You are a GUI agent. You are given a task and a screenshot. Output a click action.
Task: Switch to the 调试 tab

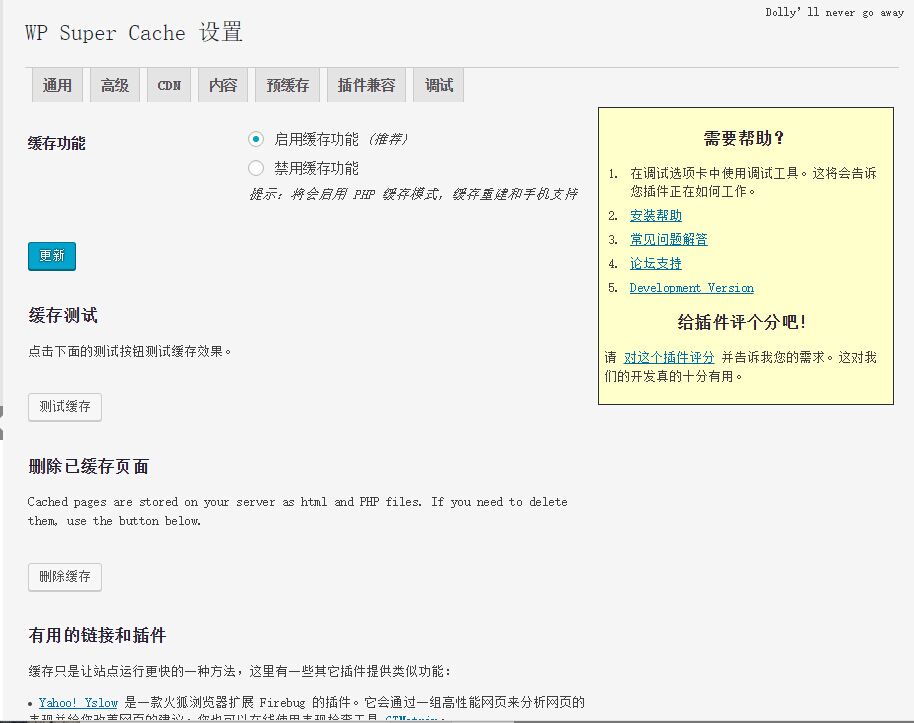(x=439, y=85)
